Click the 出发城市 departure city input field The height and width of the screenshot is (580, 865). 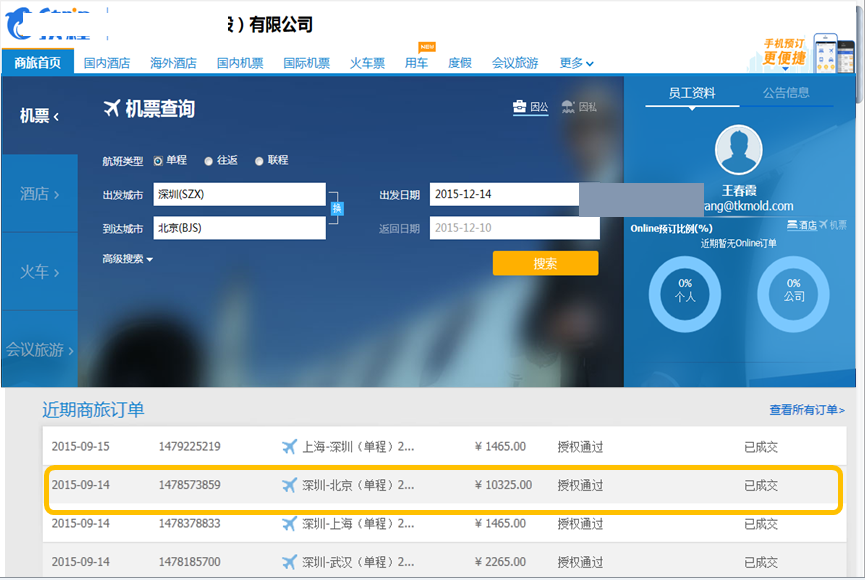240,195
